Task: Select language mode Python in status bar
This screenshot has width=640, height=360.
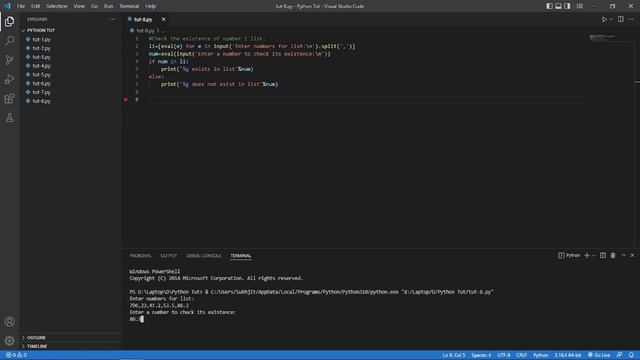Action: (540, 355)
